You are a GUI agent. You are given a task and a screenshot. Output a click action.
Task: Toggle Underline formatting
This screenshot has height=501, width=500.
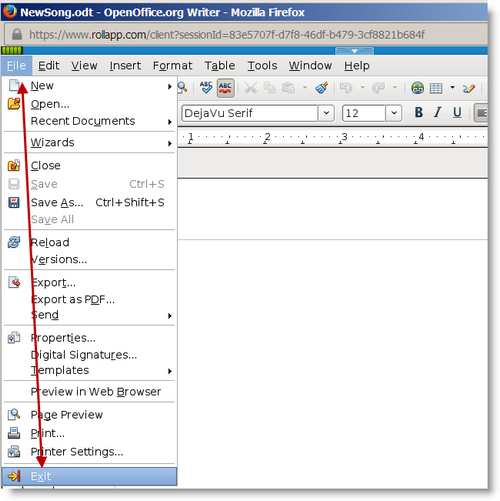457,113
